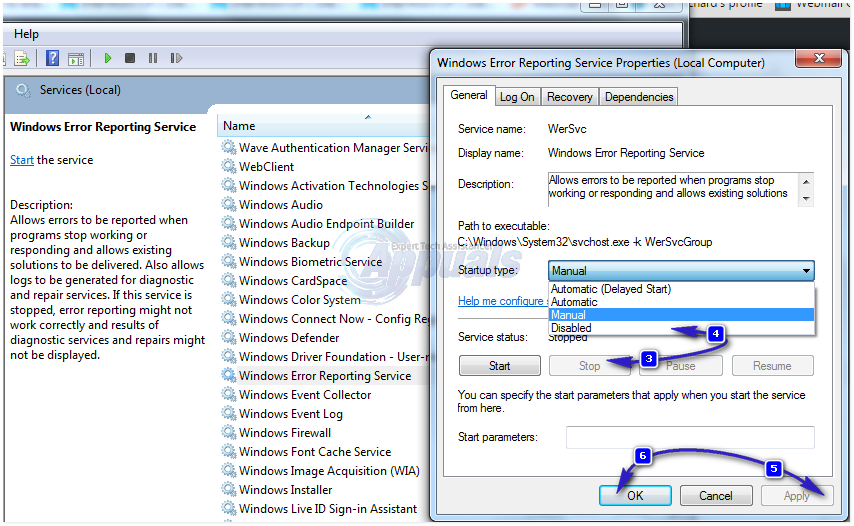This screenshot has height=526, width=854.
Task: Click gear icon beside Windows Backup
Action: point(229,242)
